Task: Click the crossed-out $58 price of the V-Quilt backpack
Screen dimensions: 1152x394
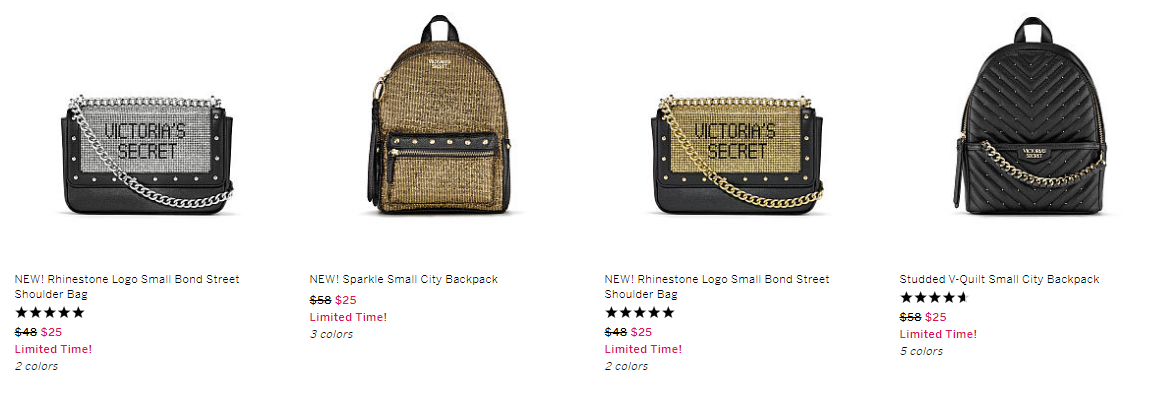Action: [910, 317]
